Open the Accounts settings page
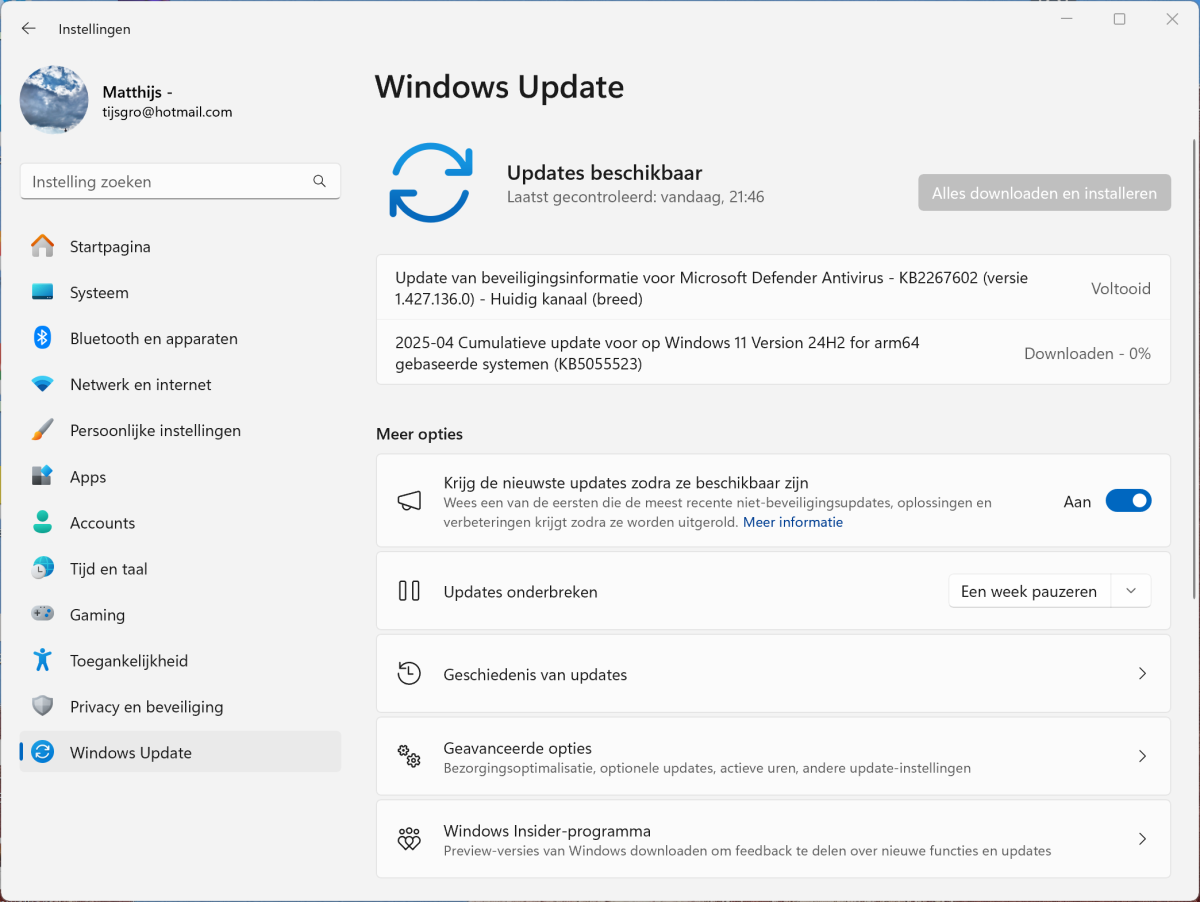 click(x=102, y=522)
